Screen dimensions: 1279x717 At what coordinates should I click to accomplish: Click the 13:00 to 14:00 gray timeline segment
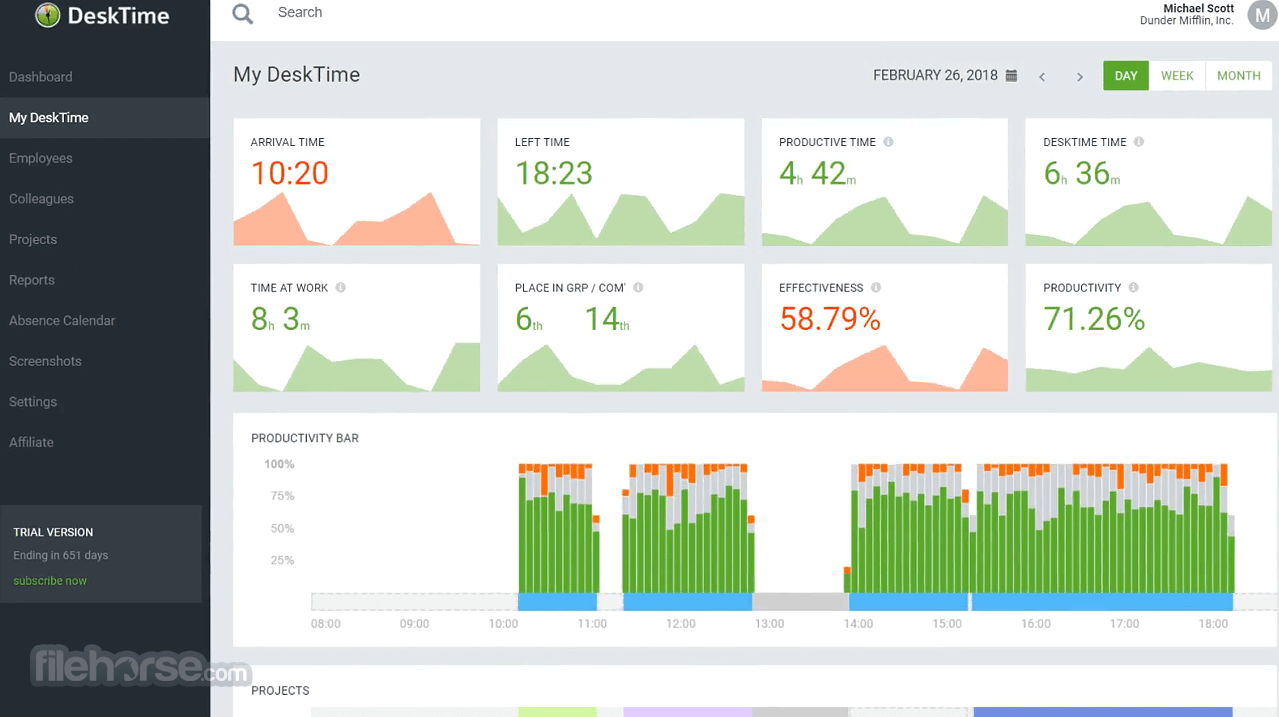pos(800,602)
